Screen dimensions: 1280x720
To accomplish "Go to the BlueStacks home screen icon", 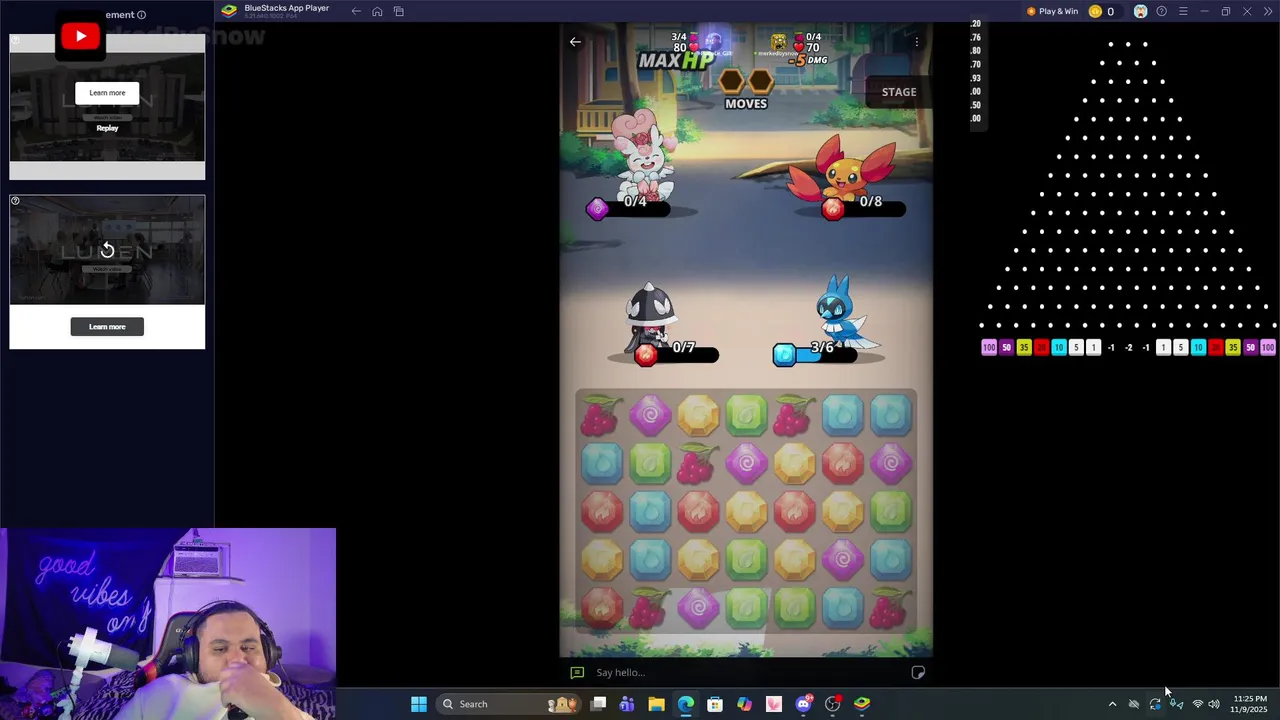I will click(377, 11).
